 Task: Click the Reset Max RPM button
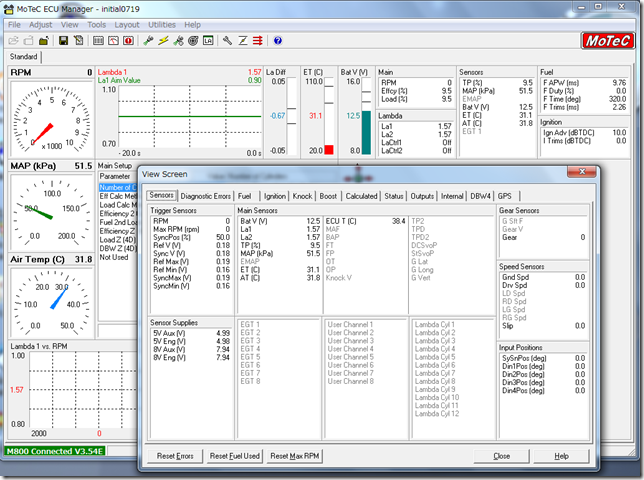[x=295, y=456]
